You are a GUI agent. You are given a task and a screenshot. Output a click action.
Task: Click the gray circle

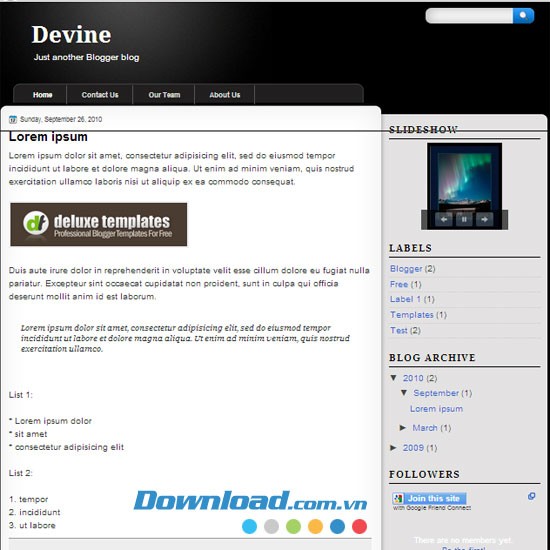(271, 526)
